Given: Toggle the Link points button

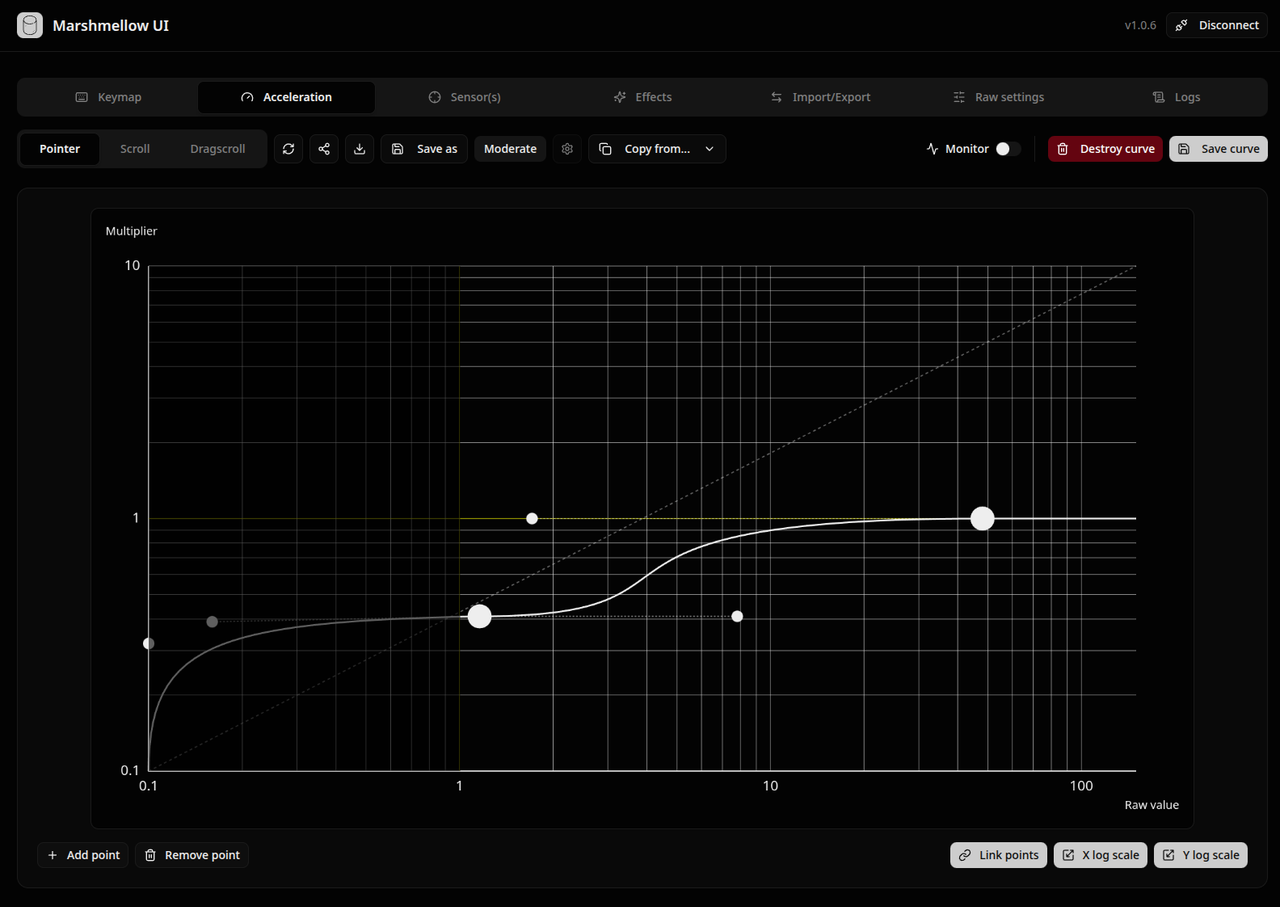Looking at the screenshot, I should (x=999, y=855).
